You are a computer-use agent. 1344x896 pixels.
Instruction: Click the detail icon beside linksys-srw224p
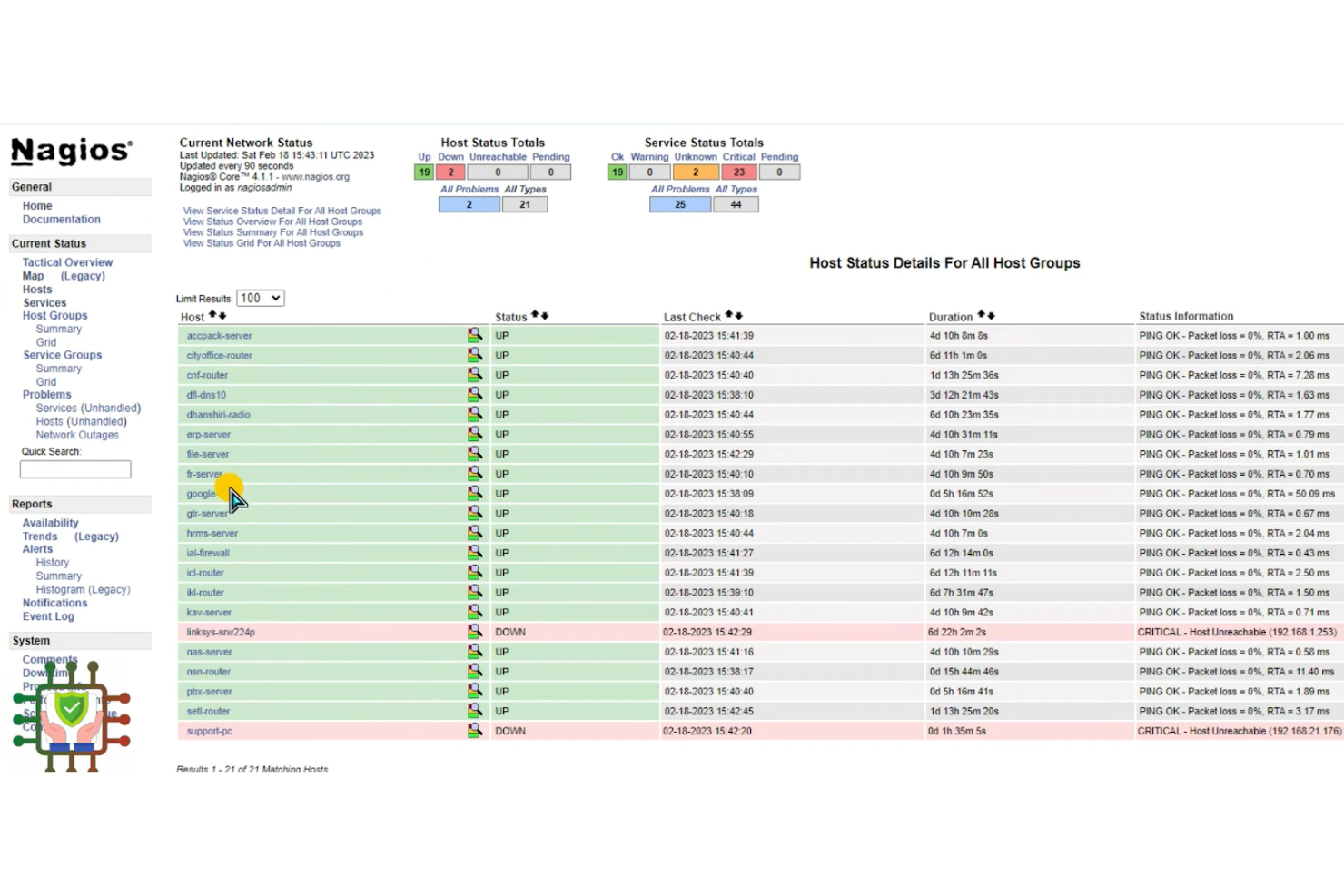[x=475, y=631]
